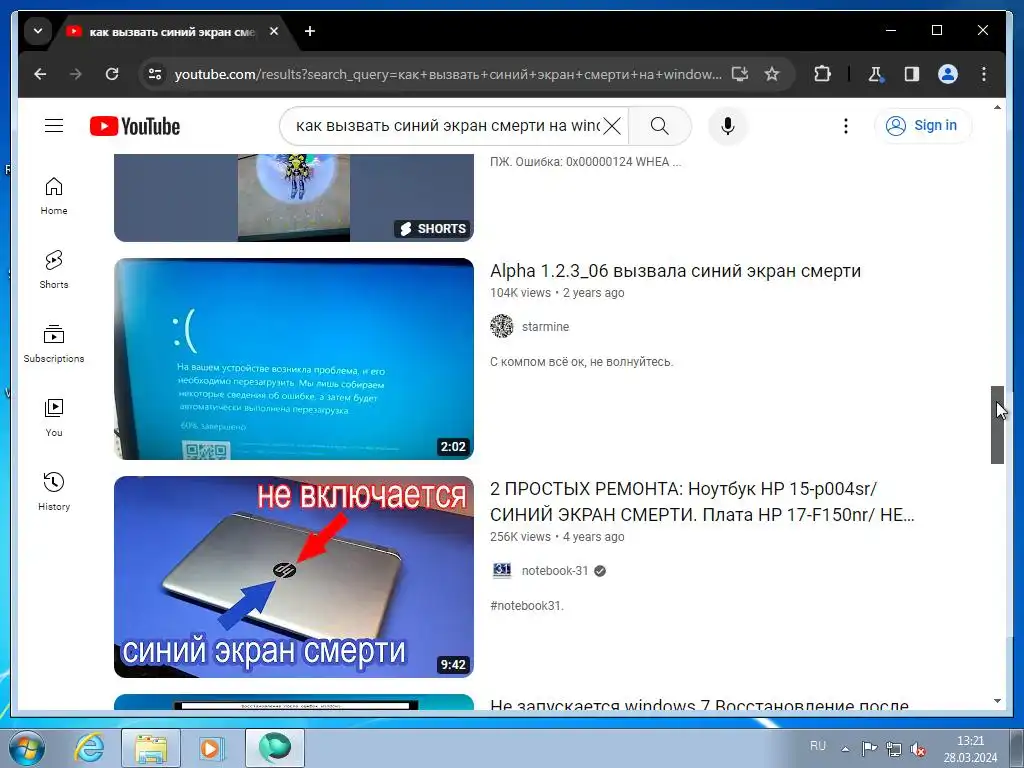The height and width of the screenshot is (768, 1024).
Task: Open the You section in the sidebar
Action: [x=54, y=418]
